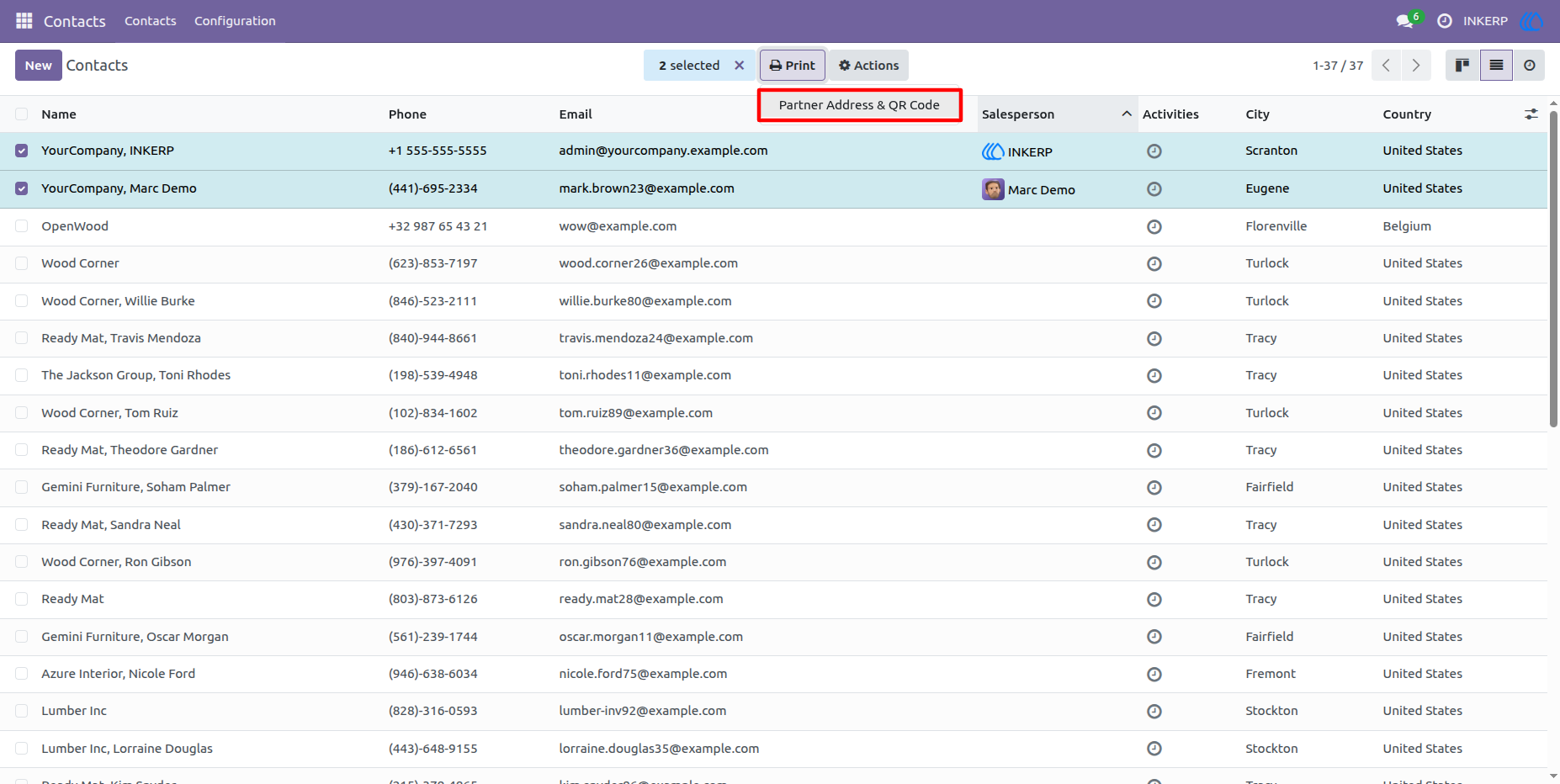Open the Contacts menu item in navbar
The image size is (1560, 784).
(x=151, y=21)
